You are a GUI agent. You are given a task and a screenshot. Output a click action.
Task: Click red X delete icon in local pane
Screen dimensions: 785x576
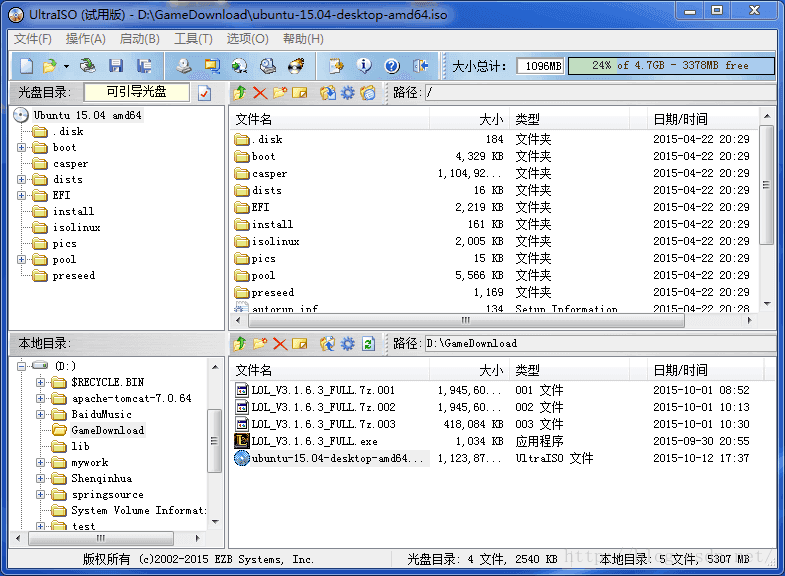(280, 344)
